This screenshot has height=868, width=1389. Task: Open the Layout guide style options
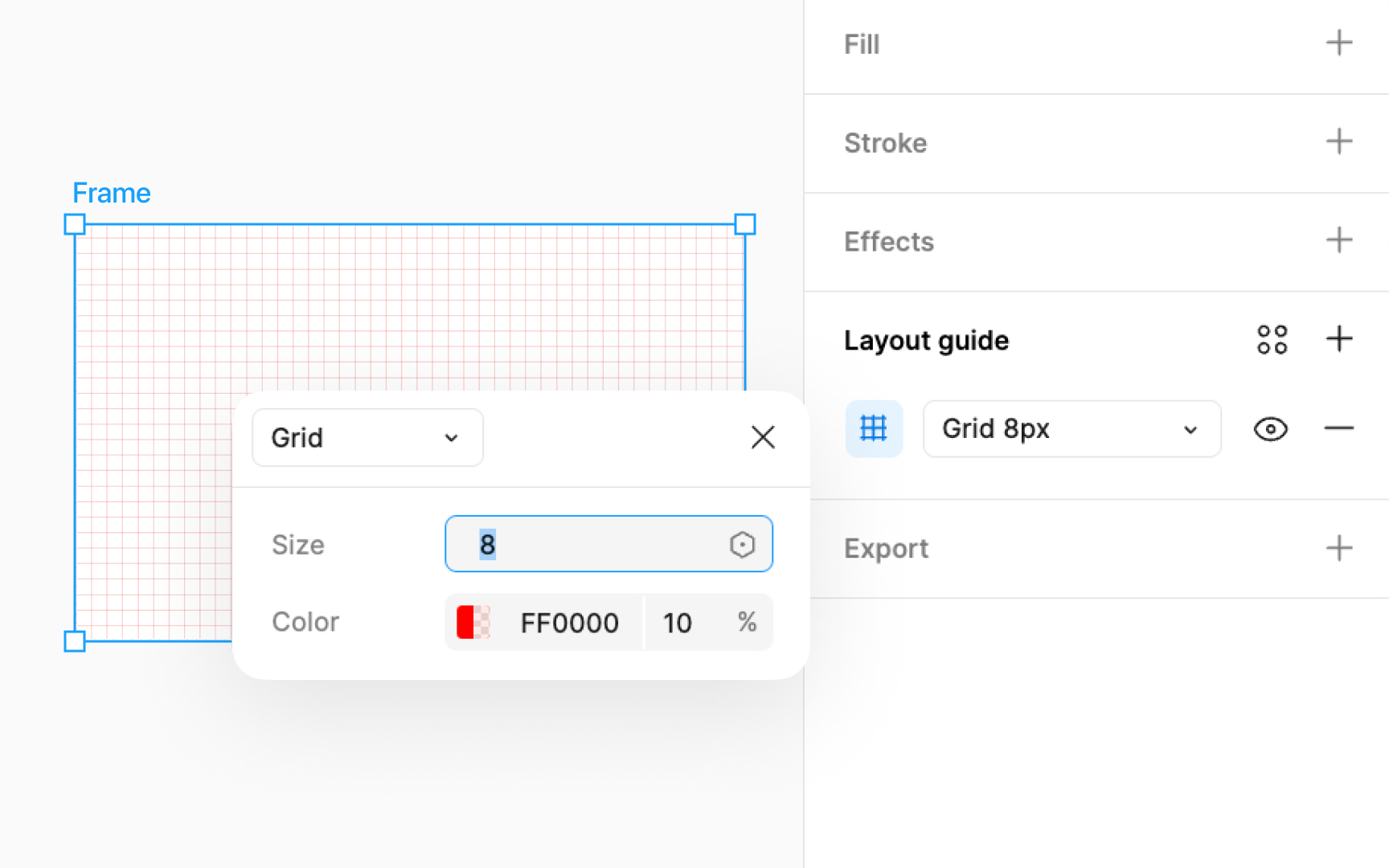1272,339
